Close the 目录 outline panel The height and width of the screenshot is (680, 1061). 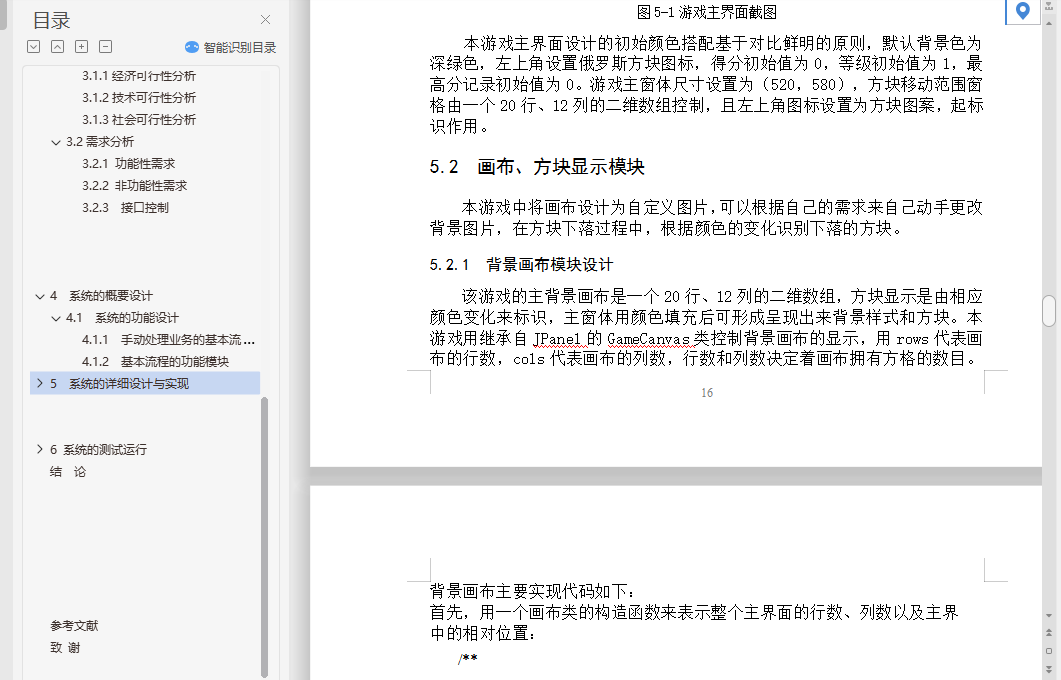click(x=265, y=20)
